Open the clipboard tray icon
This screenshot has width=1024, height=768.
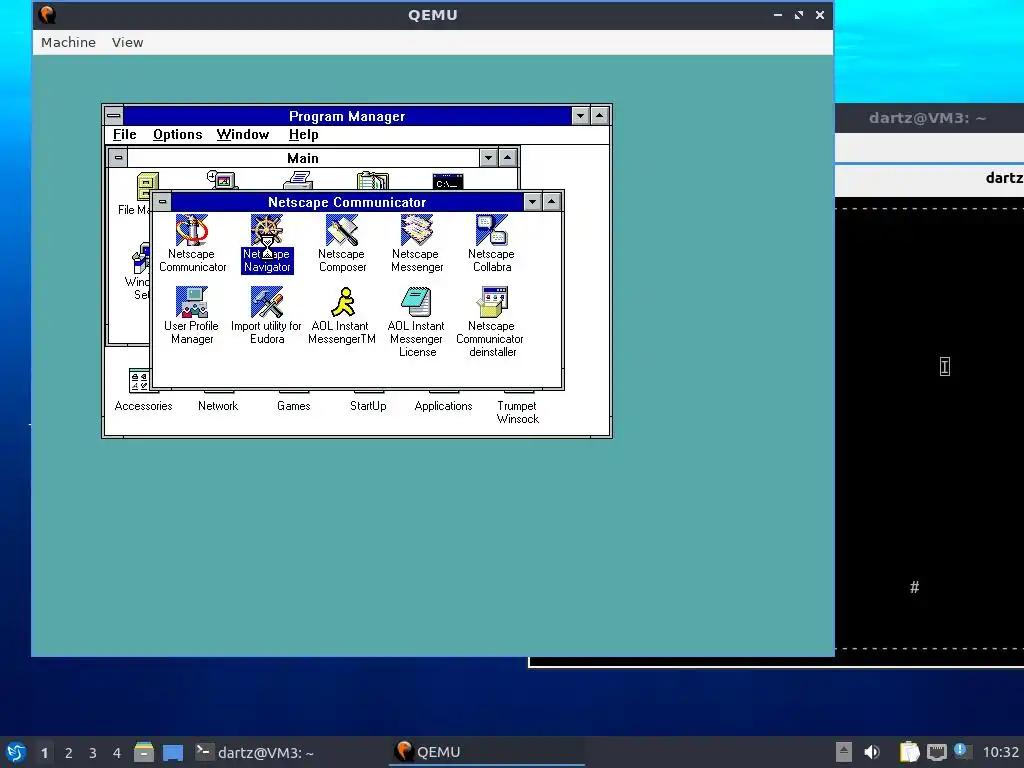point(909,752)
